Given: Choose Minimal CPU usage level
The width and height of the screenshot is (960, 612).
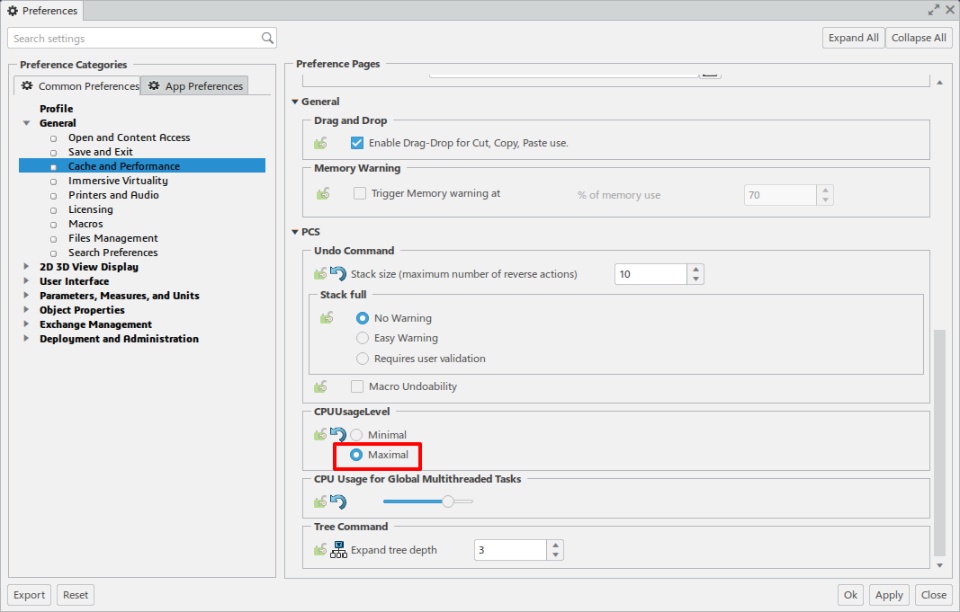Looking at the screenshot, I should pos(356,435).
